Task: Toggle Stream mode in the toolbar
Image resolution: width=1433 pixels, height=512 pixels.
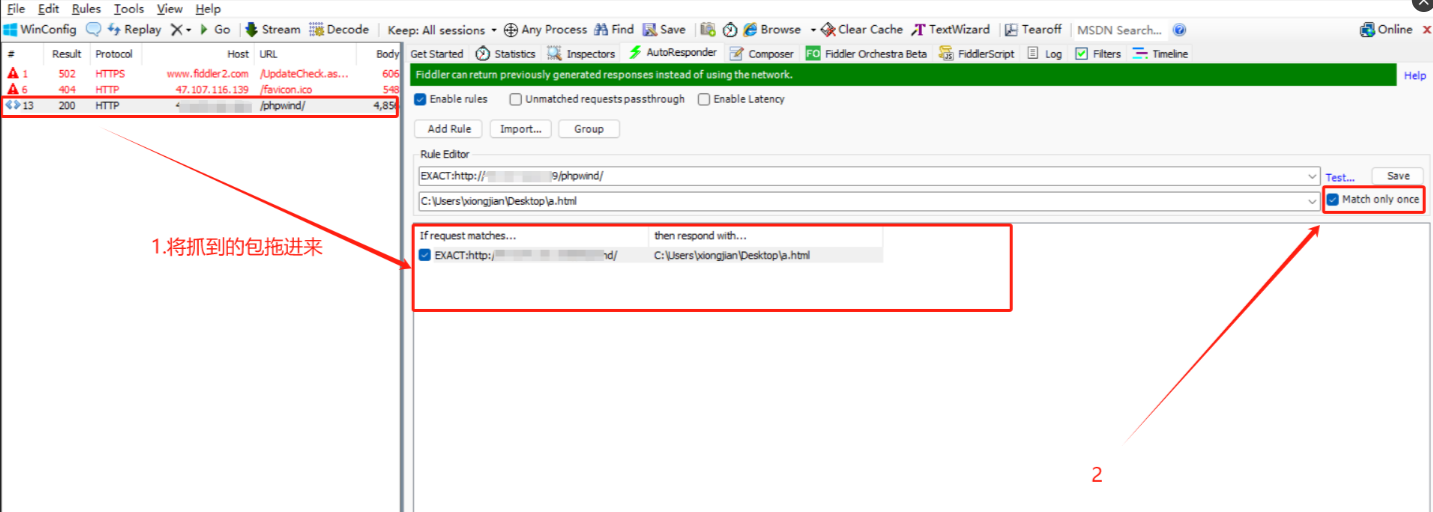Action: (x=272, y=30)
